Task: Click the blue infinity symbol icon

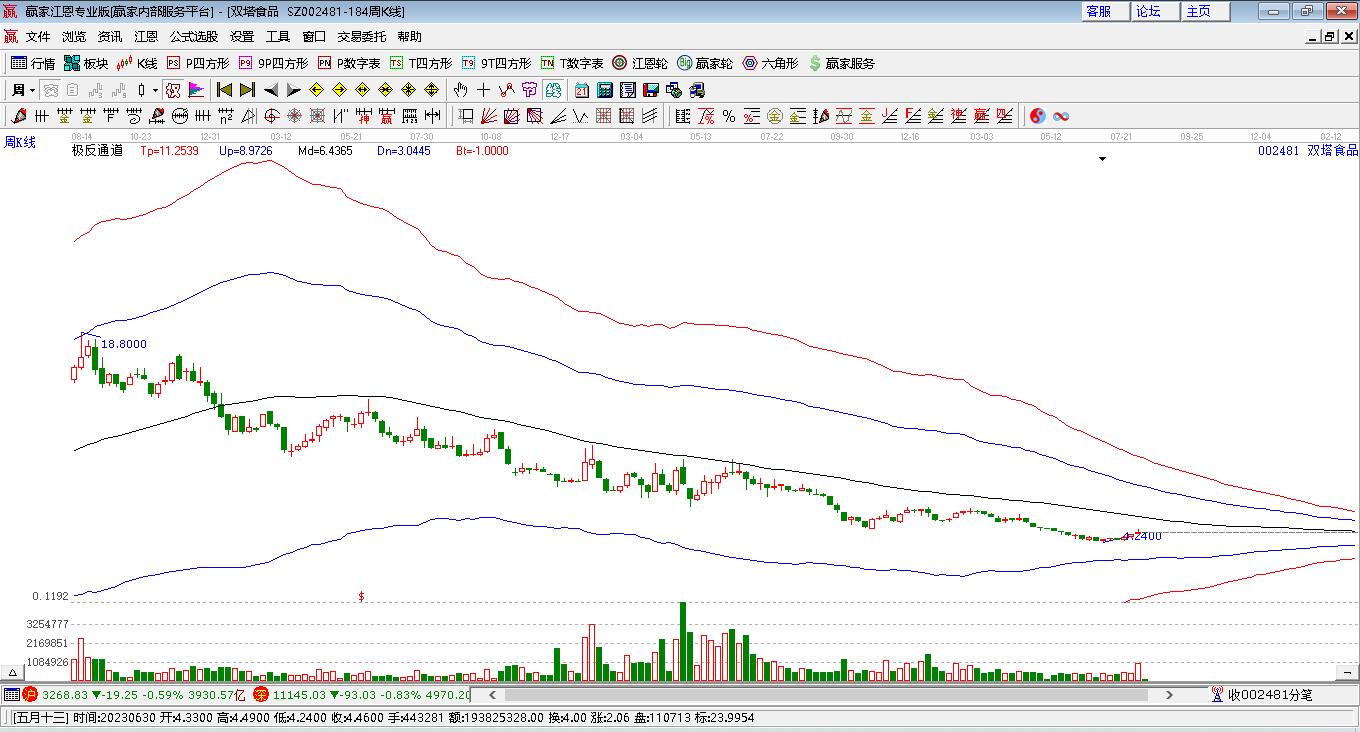Action: 1060,116
